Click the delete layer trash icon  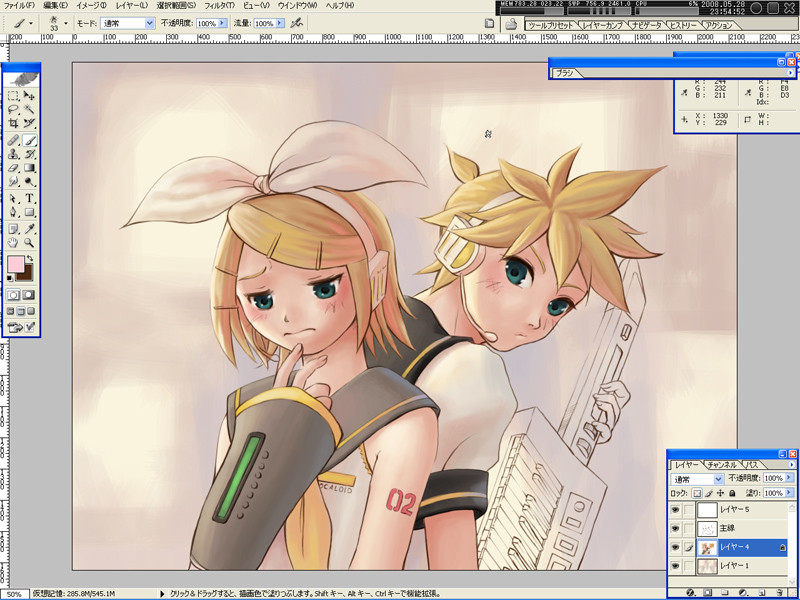(780, 593)
